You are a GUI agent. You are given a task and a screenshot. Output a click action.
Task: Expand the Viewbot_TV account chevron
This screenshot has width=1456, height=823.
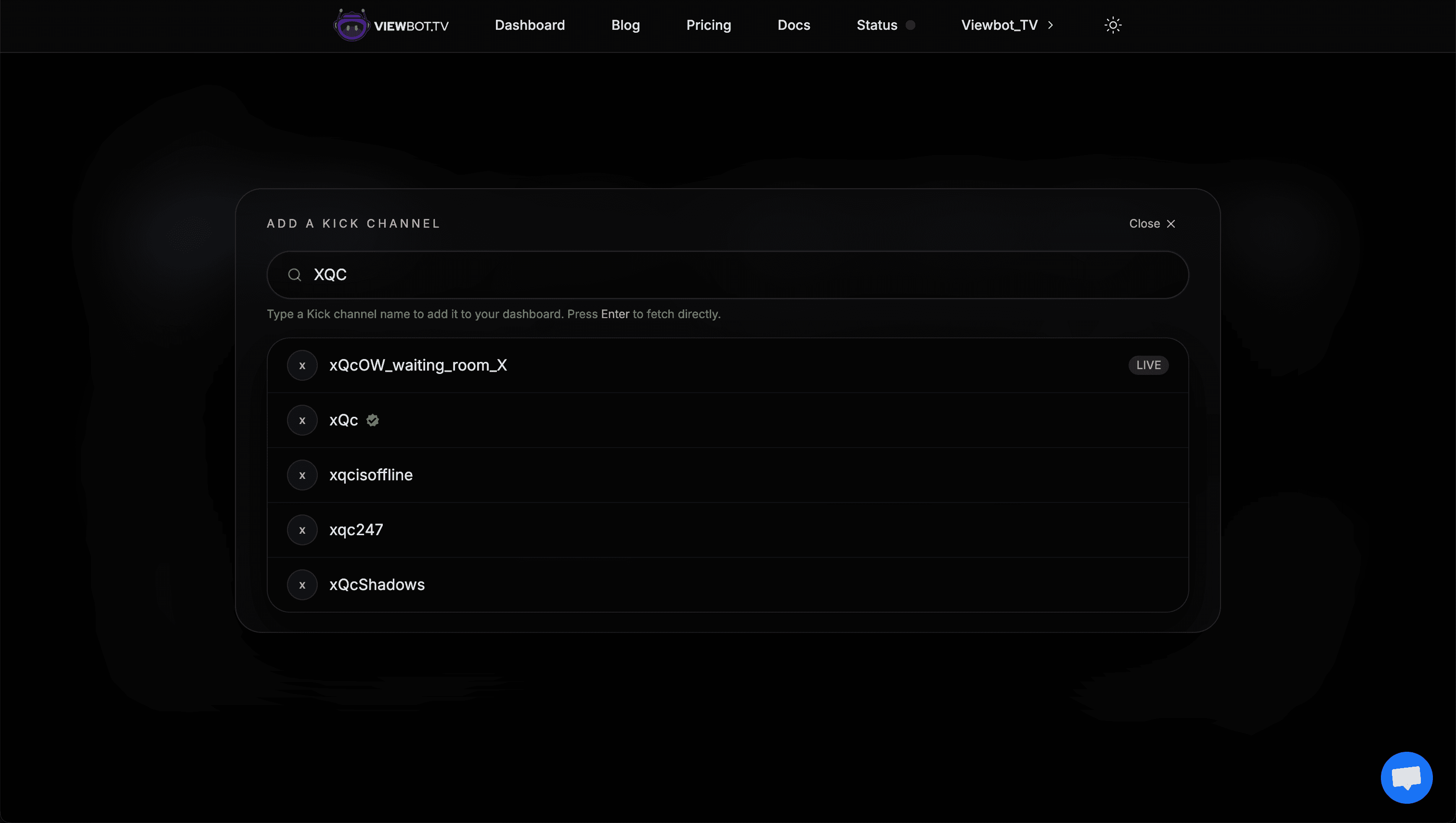1050,26
